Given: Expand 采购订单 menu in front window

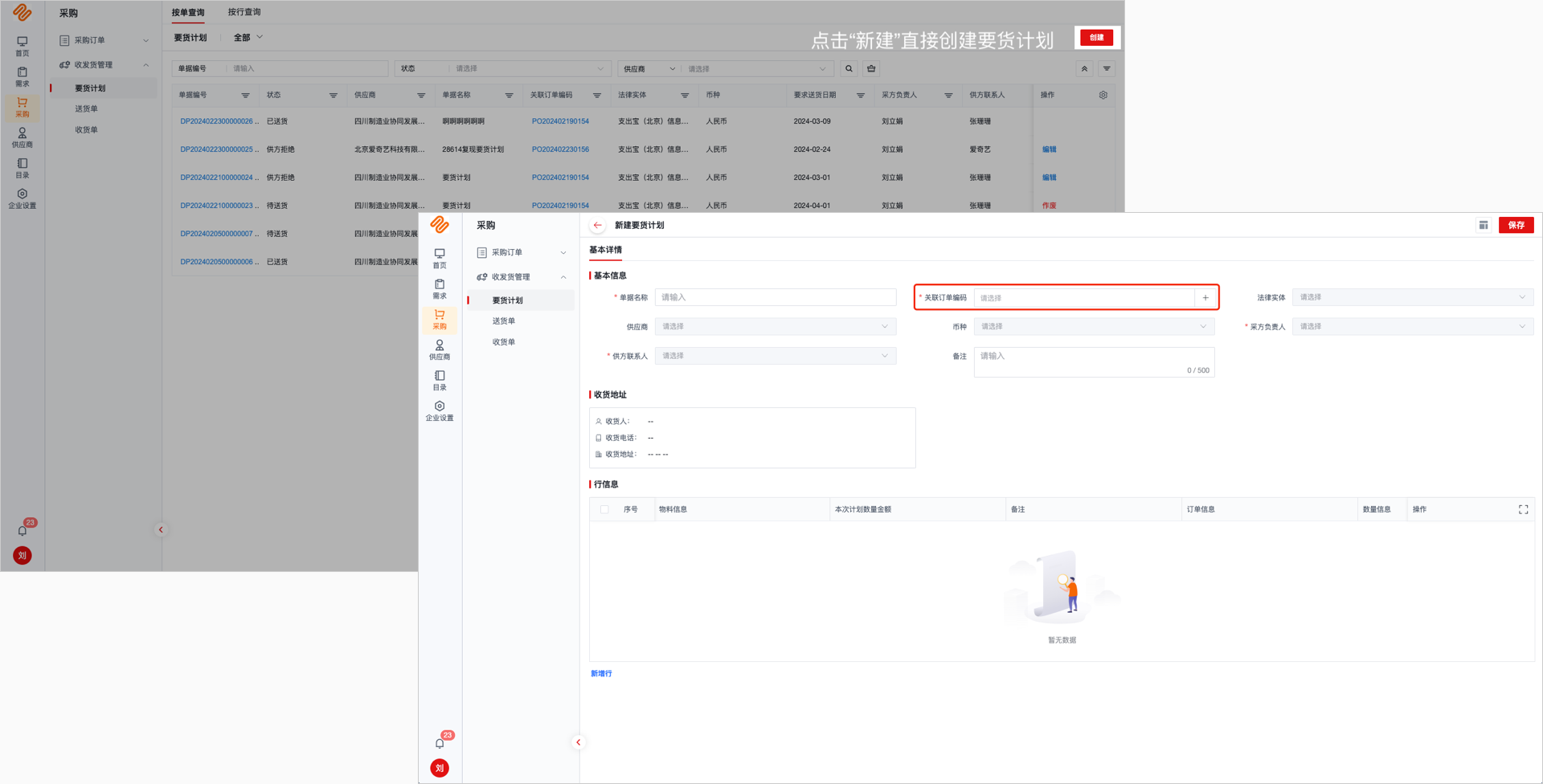Looking at the screenshot, I should coord(521,252).
